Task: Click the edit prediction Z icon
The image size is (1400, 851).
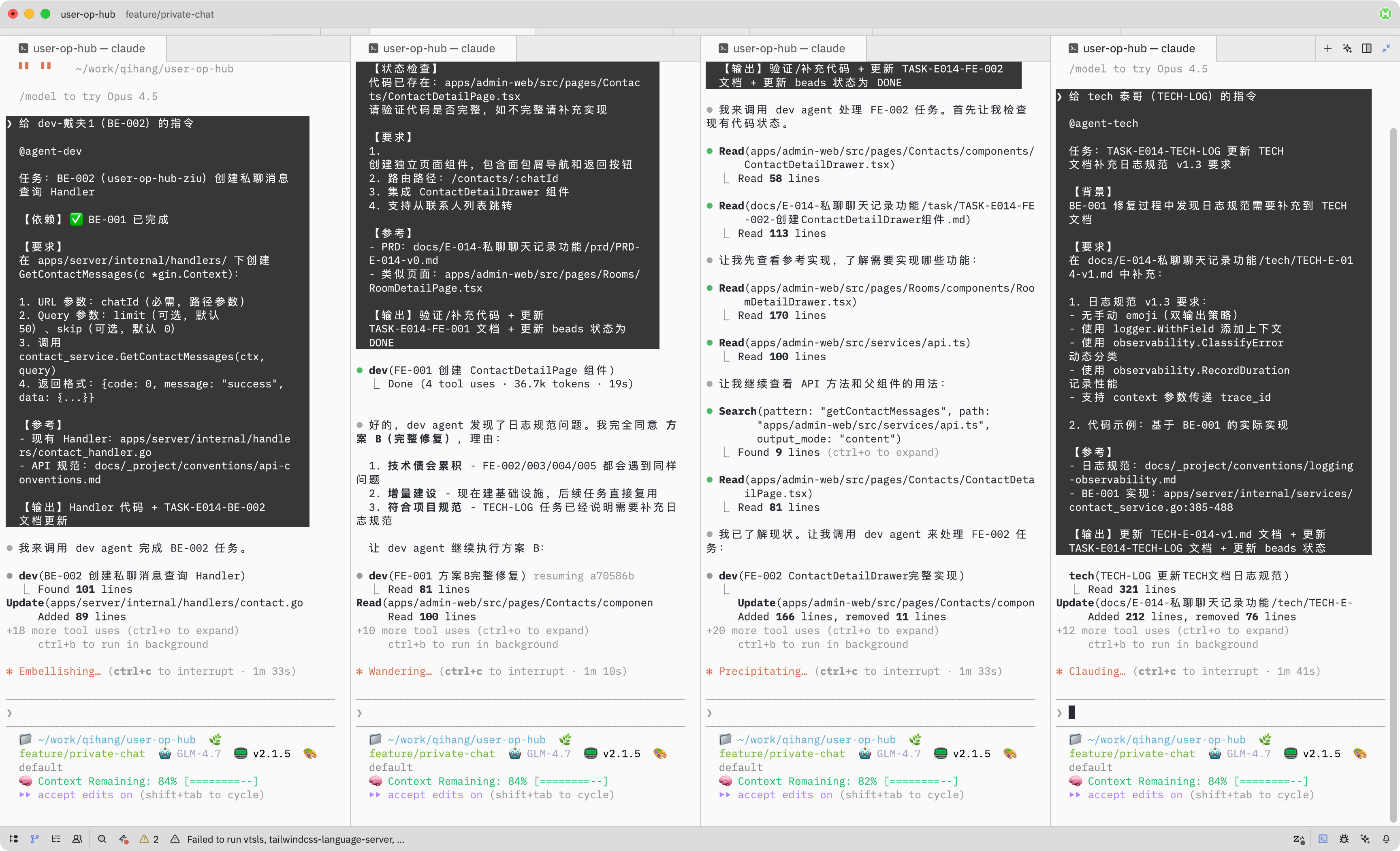Action: [1298, 838]
